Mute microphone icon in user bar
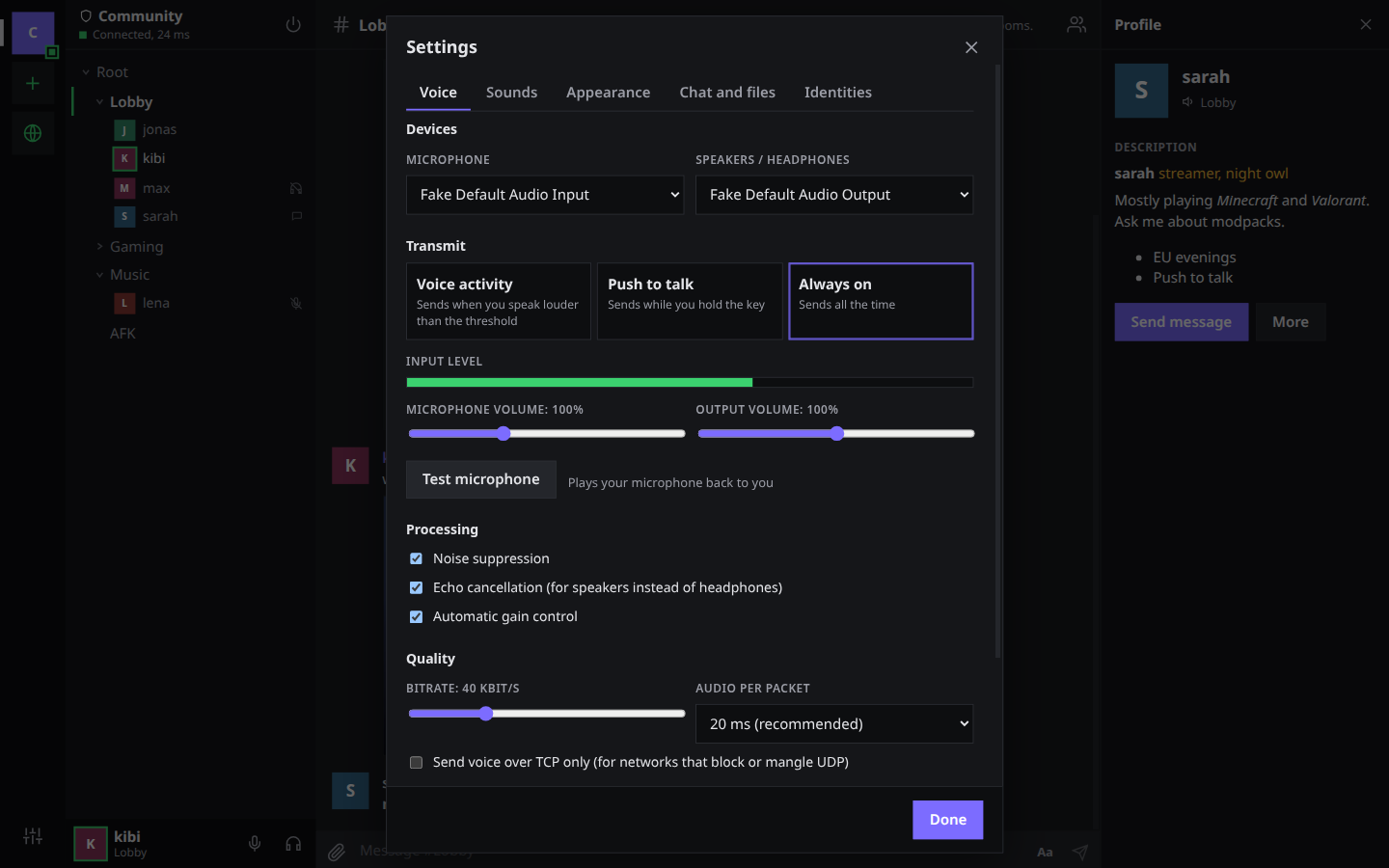 255,844
